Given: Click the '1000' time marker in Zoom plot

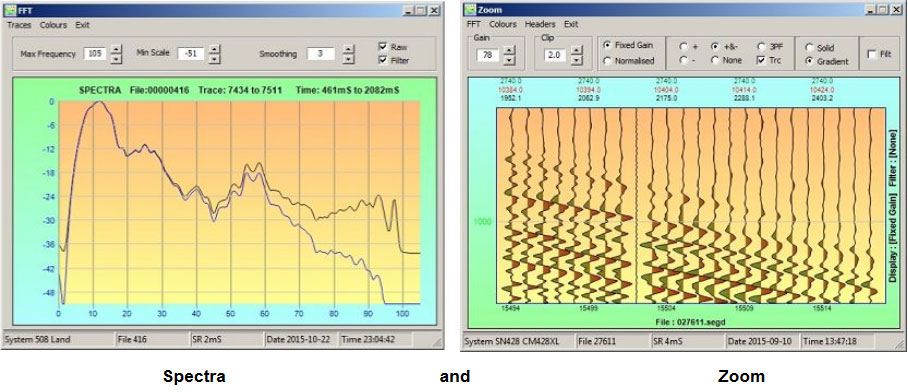Looking at the screenshot, I should [482, 222].
